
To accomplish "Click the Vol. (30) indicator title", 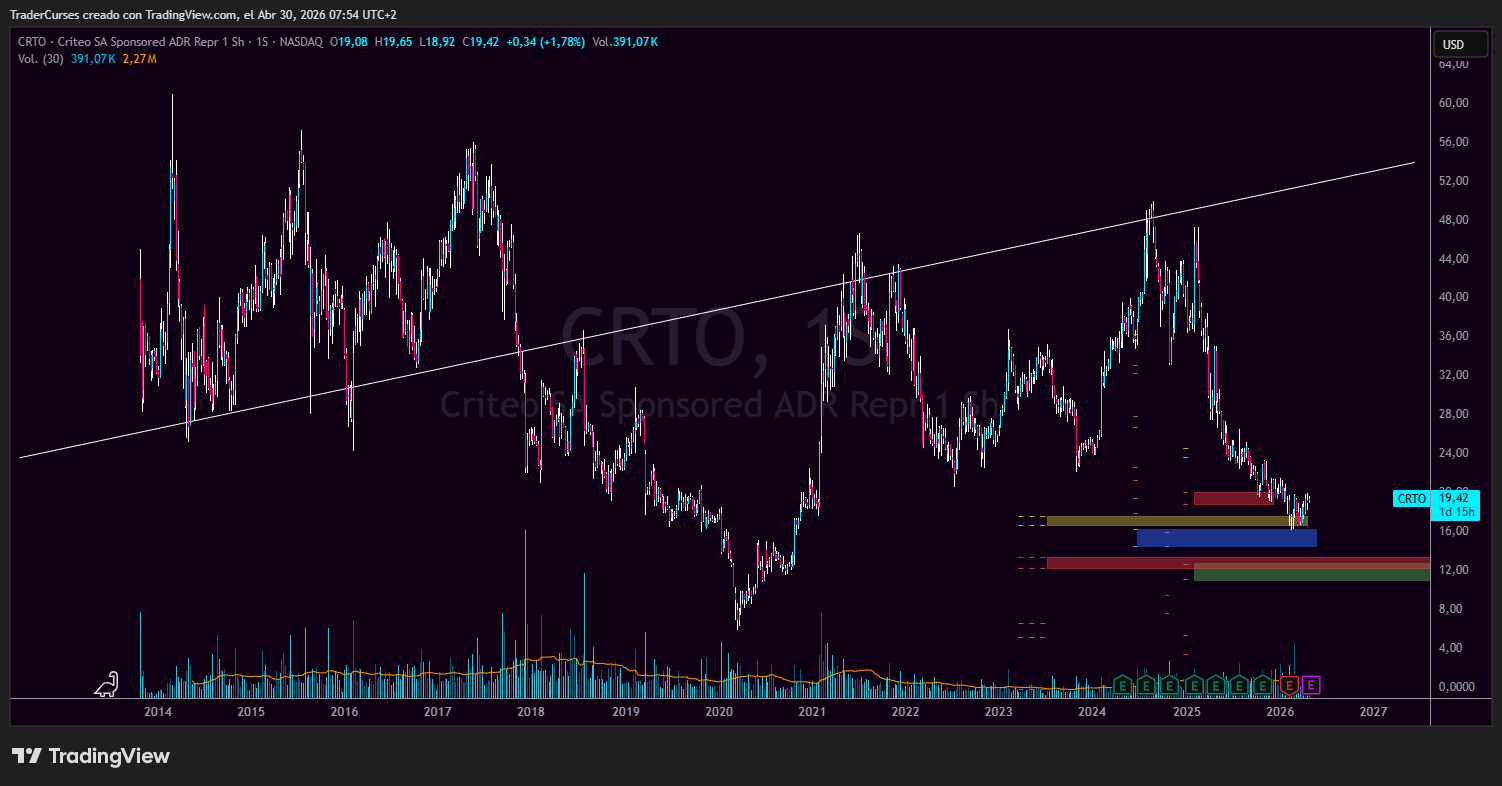I will tap(41, 59).
